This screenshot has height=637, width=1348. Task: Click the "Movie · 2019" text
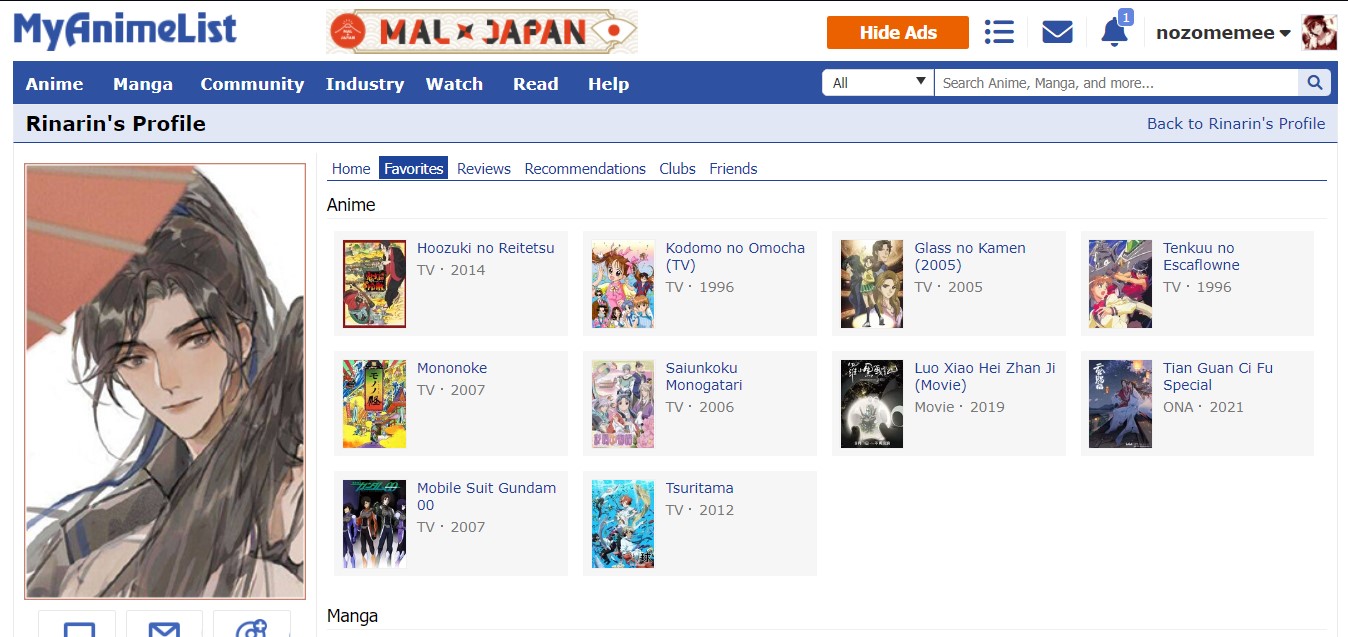coord(960,407)
